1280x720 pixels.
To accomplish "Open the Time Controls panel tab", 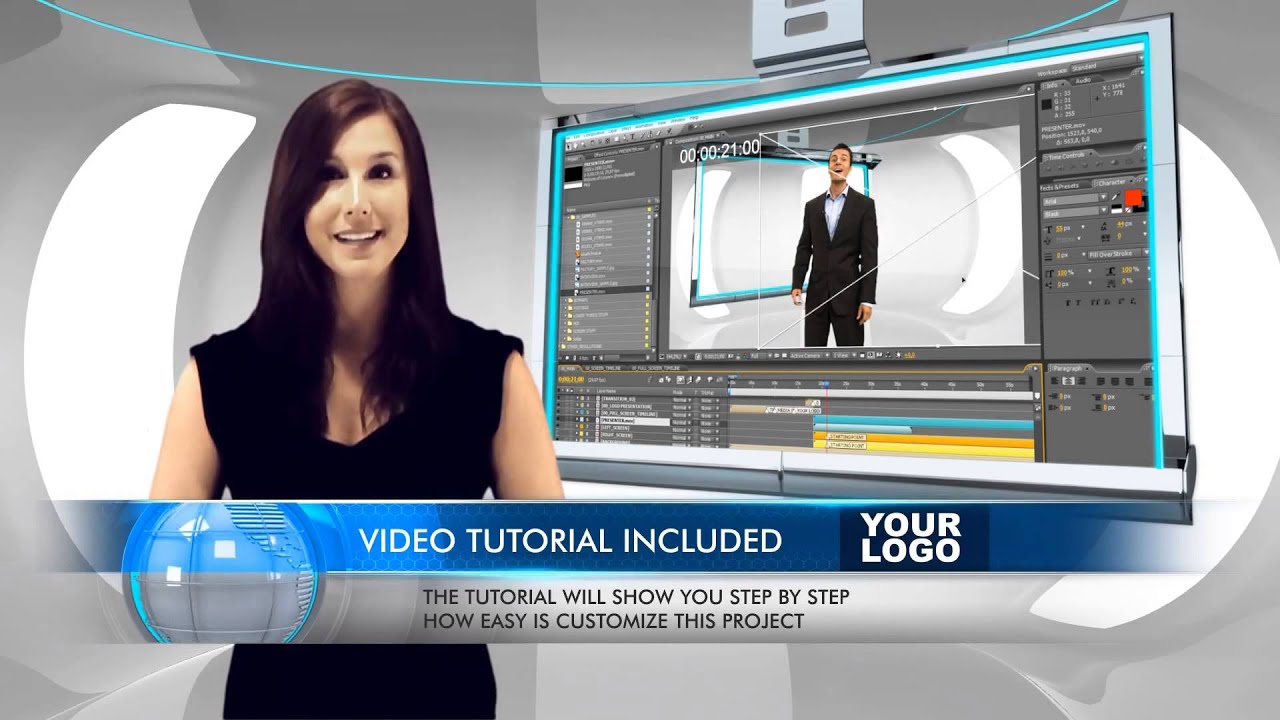I will click(1066, 157).
